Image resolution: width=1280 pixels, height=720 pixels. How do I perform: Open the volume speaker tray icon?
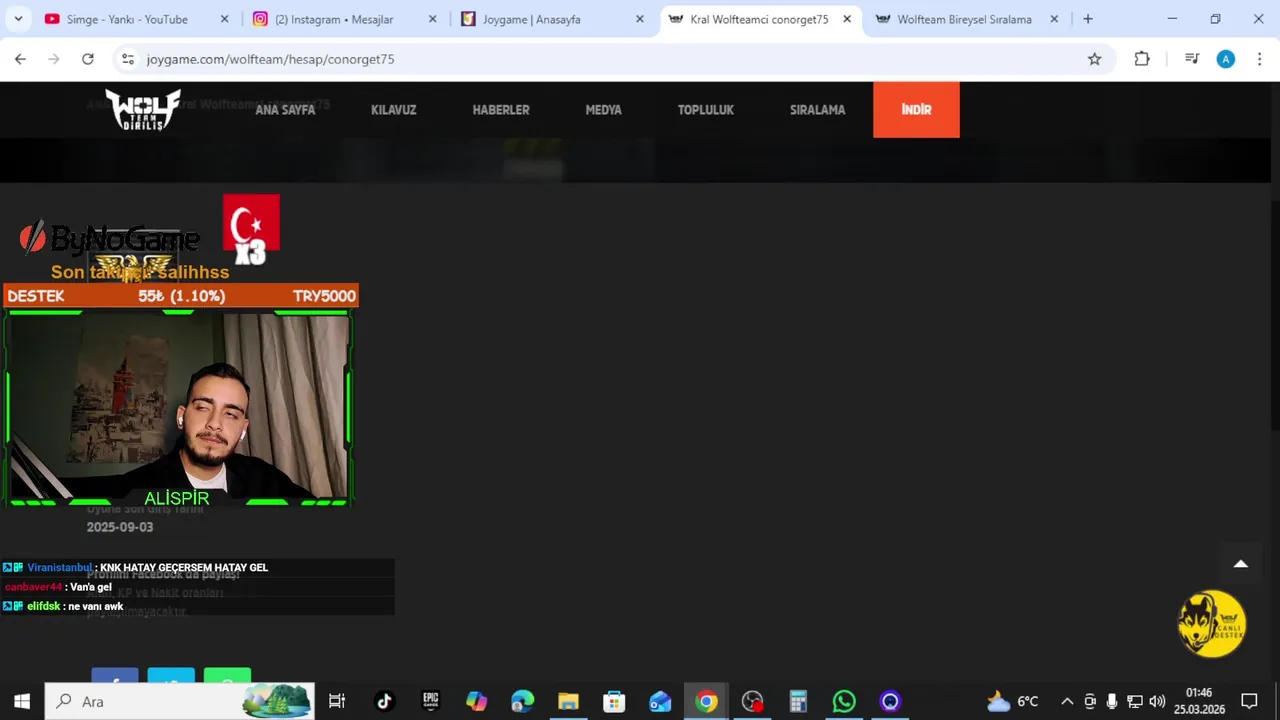pyautogui.click(x=1157, y=701)
